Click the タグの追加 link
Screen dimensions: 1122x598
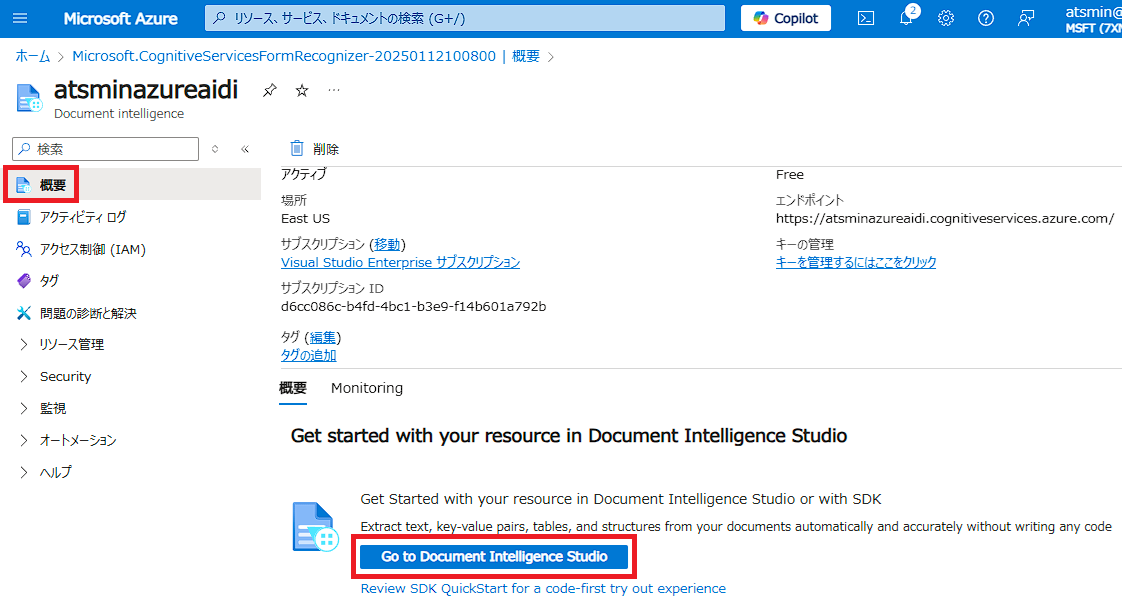308,356
